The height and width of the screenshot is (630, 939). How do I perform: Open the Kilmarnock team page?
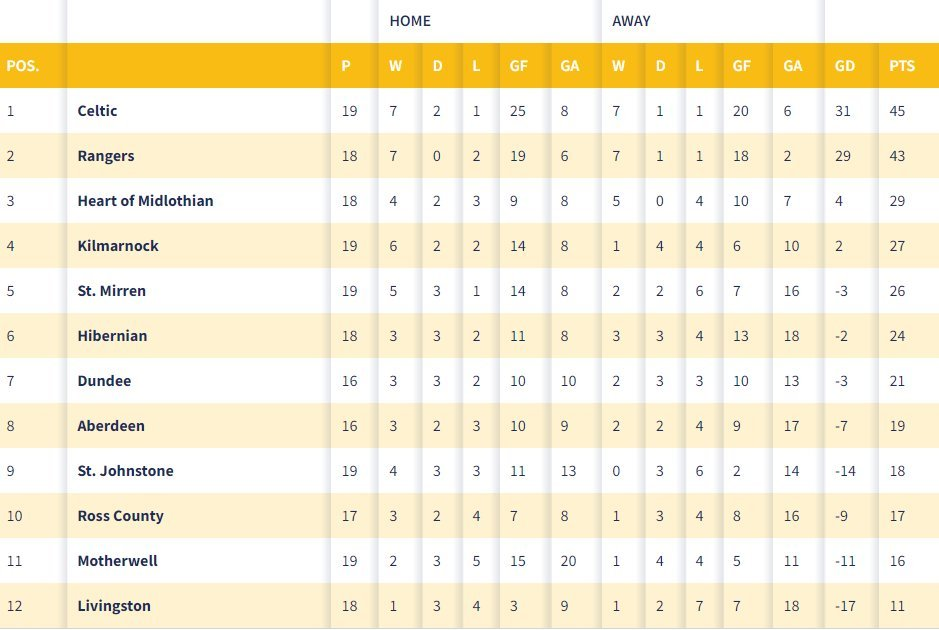pos(118,246)
